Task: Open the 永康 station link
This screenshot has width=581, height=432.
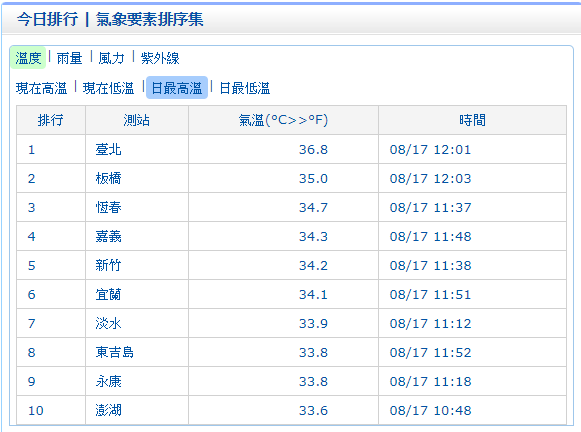Action: coord(108,381)
